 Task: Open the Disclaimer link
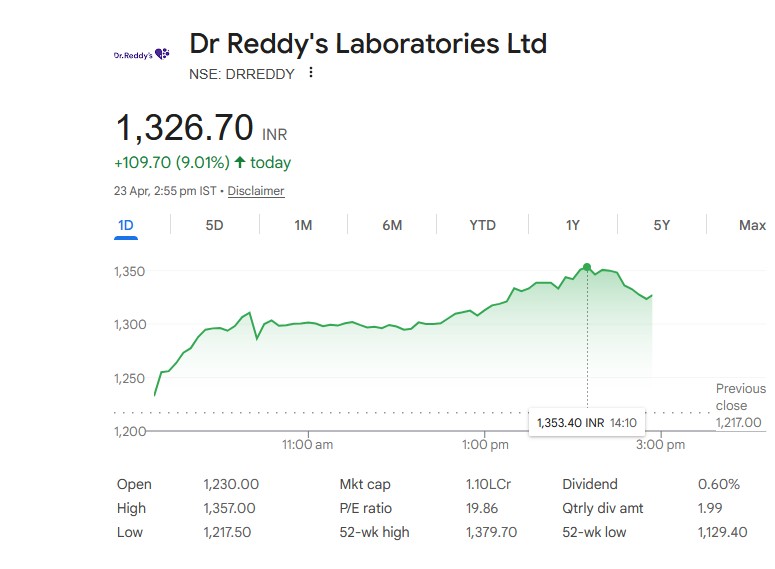[x=256, y=191]
